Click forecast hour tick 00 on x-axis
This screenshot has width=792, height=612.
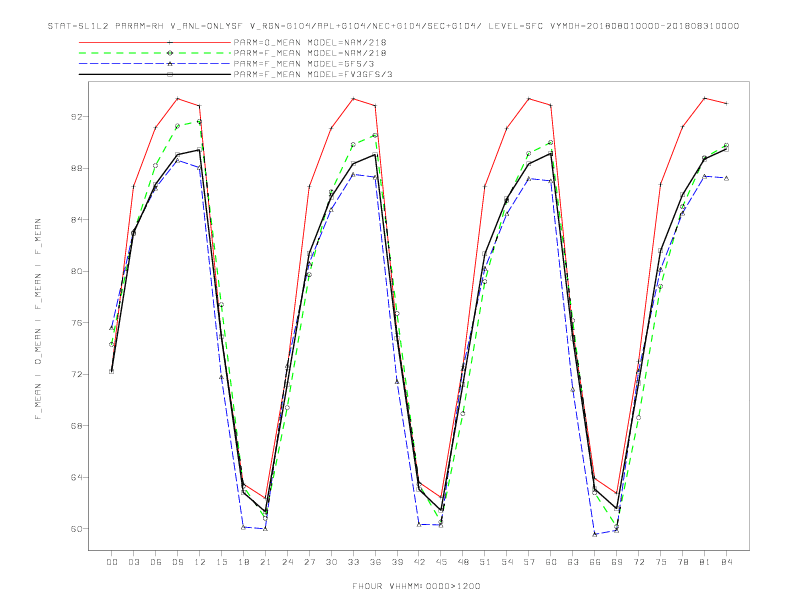pos(112,562)
